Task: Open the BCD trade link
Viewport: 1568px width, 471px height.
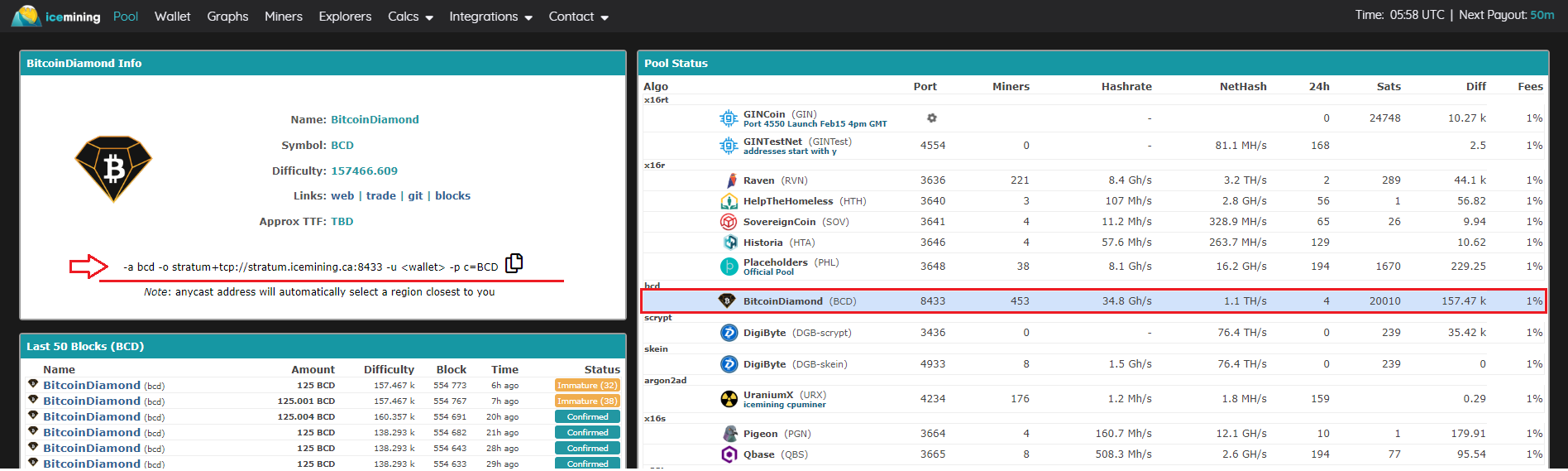Action: tap(381, 196)
